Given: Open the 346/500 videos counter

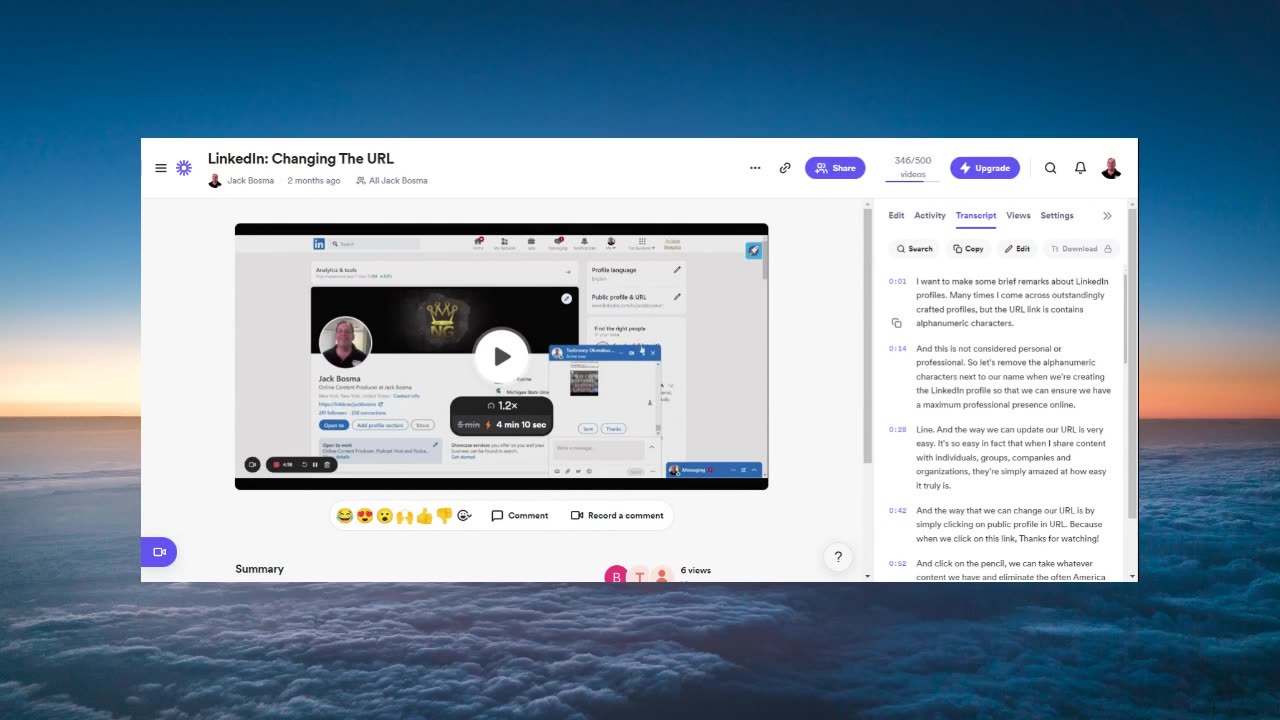Looking at the screenshot, I should coord(912,167).
